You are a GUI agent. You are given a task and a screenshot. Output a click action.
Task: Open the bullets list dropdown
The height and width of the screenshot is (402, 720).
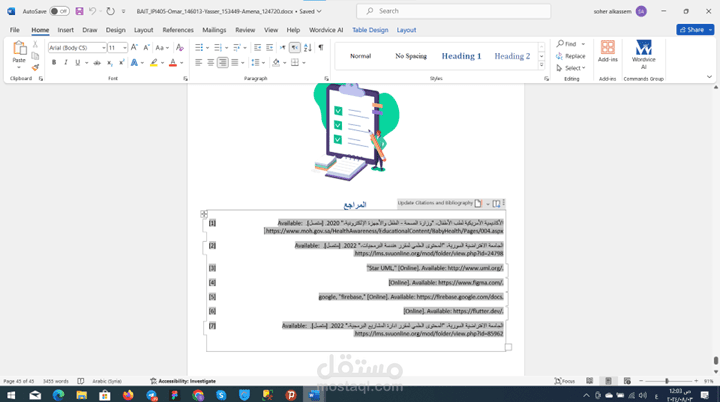[208, 48]
